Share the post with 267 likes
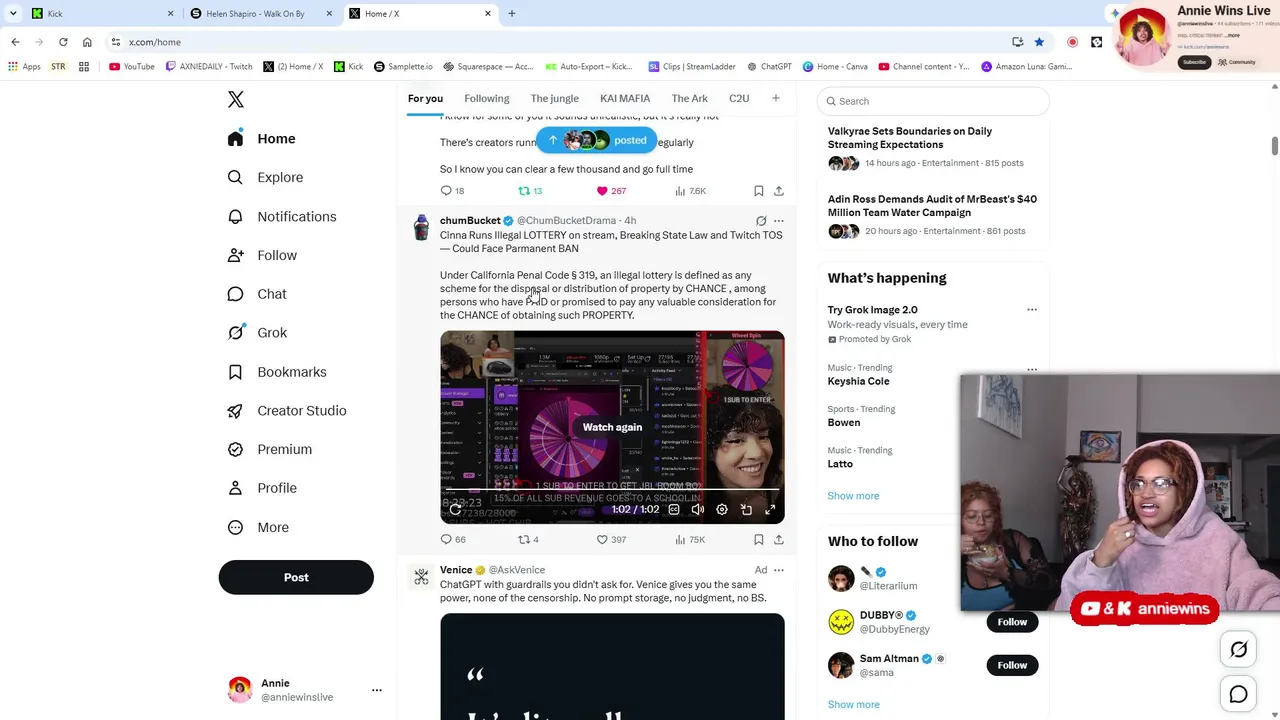Viewport: 1280px width, 720px height. [x=779, y=191]
